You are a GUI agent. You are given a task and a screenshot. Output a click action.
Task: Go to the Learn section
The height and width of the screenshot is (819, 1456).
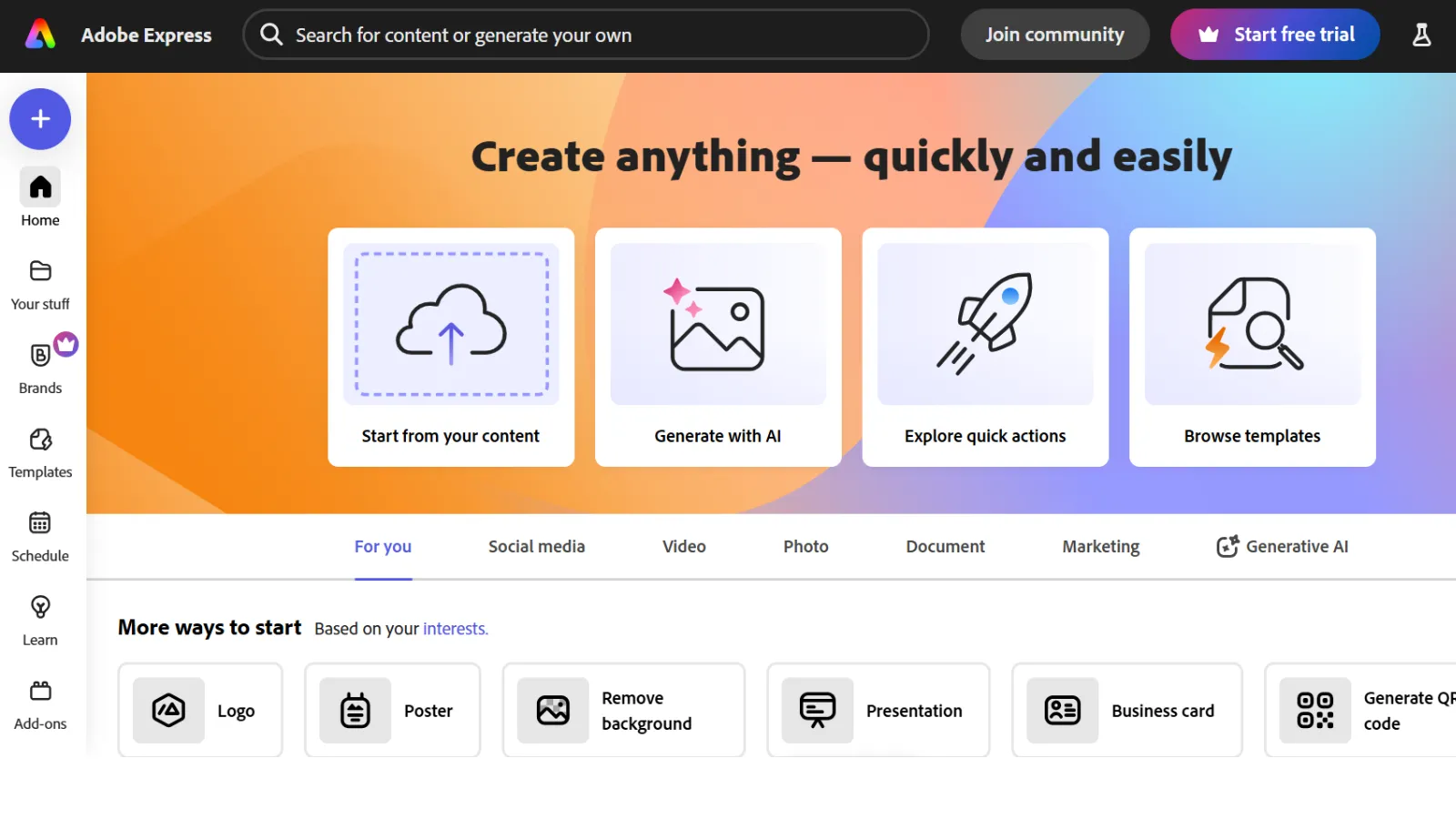[39, 619]
